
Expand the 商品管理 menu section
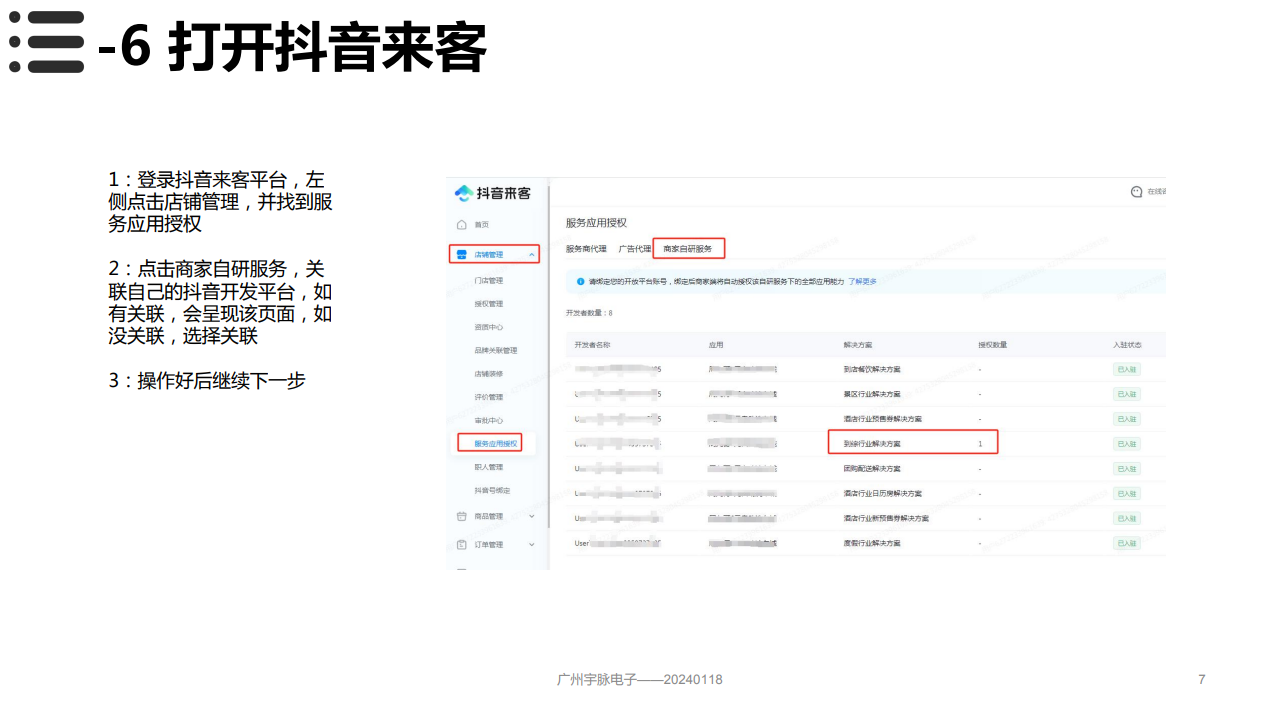532,516
